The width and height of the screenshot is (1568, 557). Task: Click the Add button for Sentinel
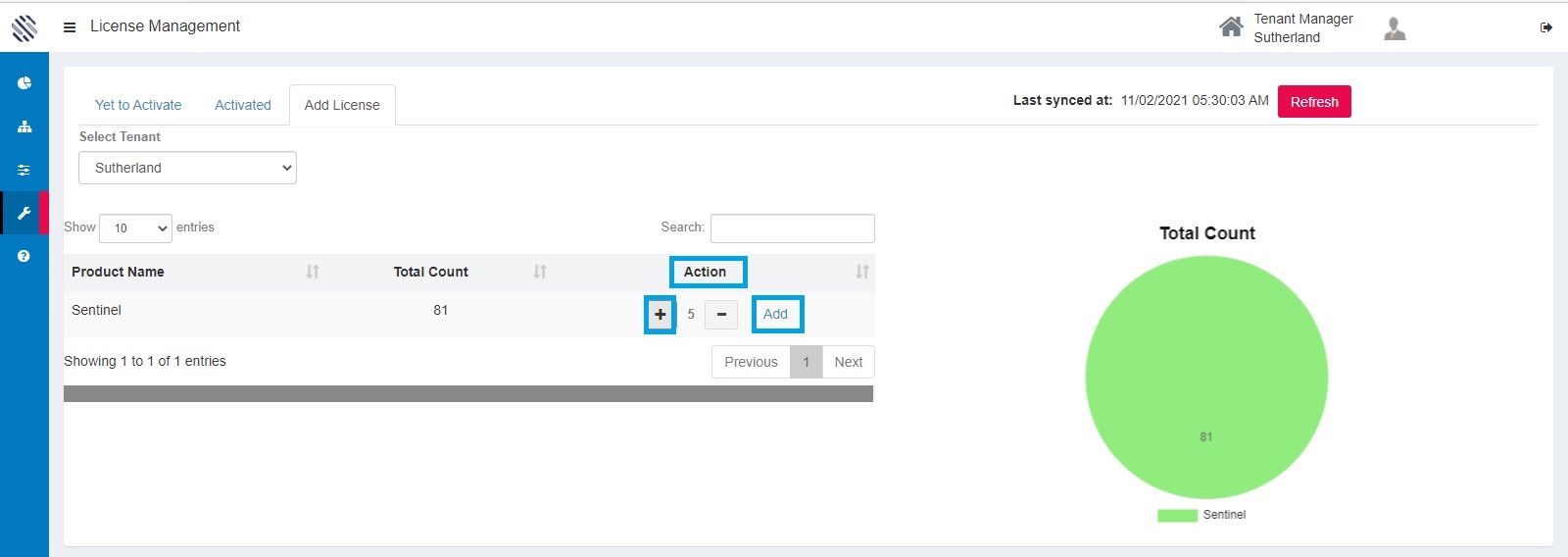point(776,315)
